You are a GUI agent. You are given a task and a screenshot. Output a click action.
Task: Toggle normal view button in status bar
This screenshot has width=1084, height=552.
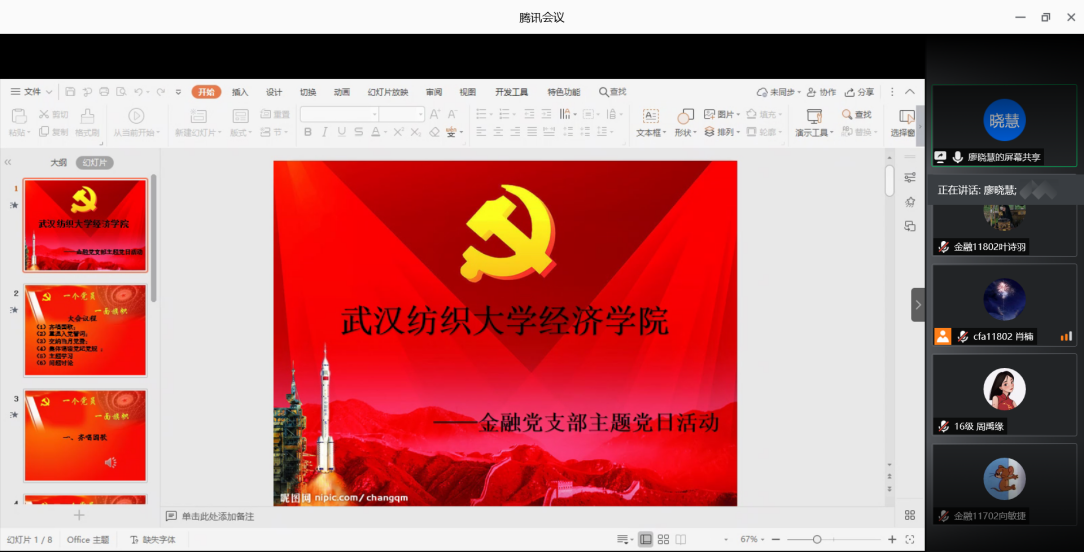pos(646,540)
